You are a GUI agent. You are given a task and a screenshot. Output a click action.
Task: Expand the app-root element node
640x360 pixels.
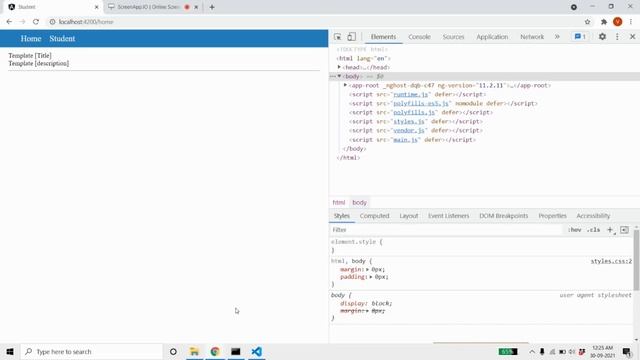tap(345, 85)
